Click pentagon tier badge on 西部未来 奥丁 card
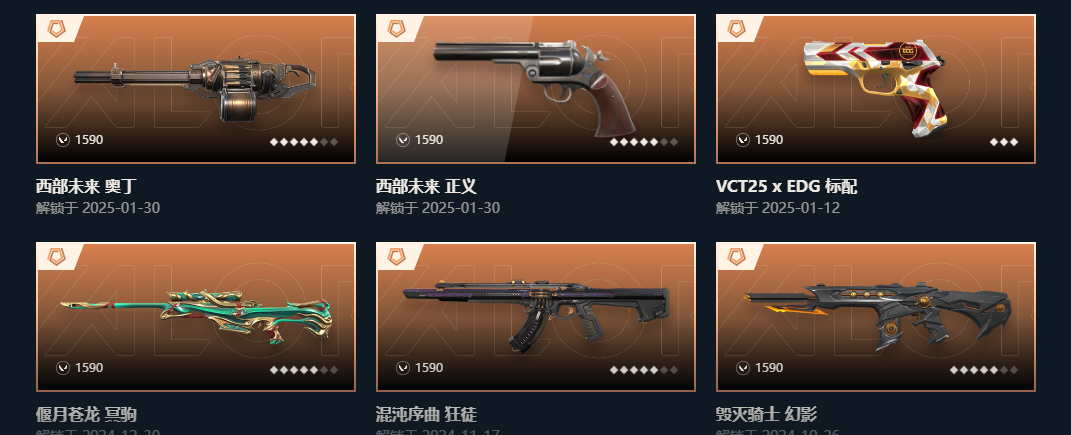 point(57,29)
